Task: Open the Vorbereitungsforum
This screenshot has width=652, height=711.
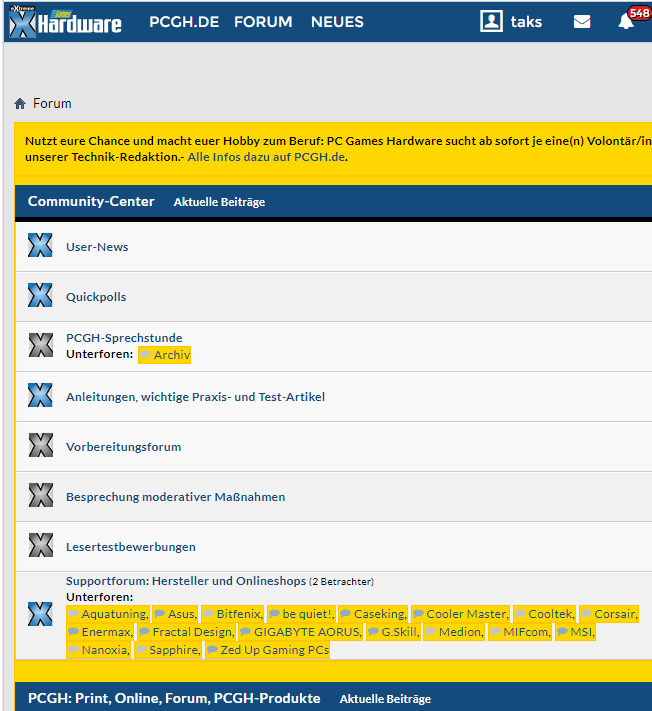Action: pos(123,447)
